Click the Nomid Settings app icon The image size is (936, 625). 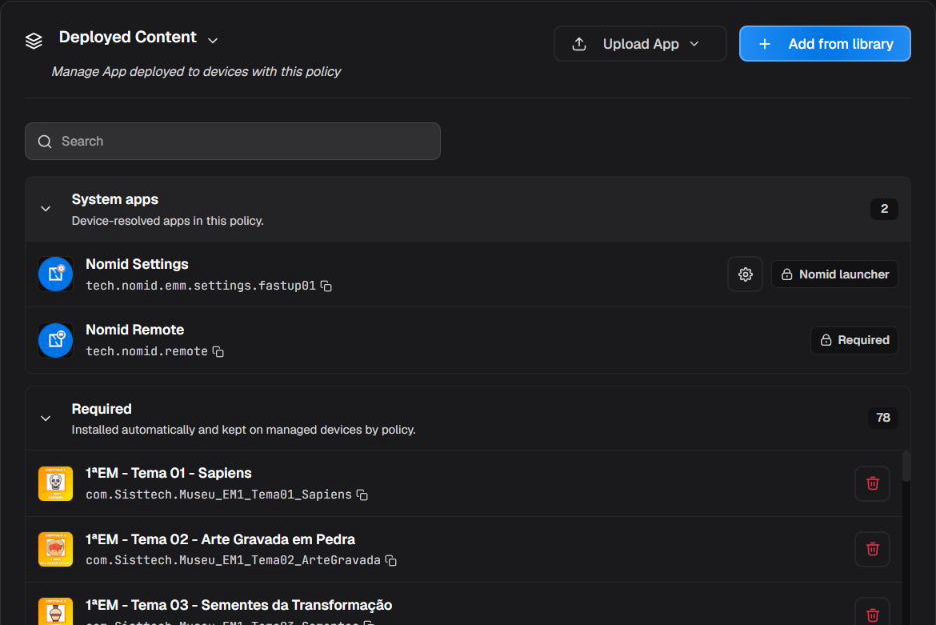(x=56, y=274)
